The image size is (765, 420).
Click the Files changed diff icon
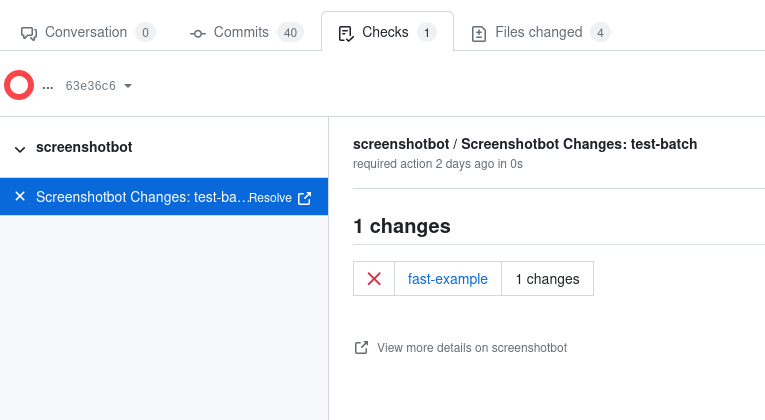click(x=479, y=33)
